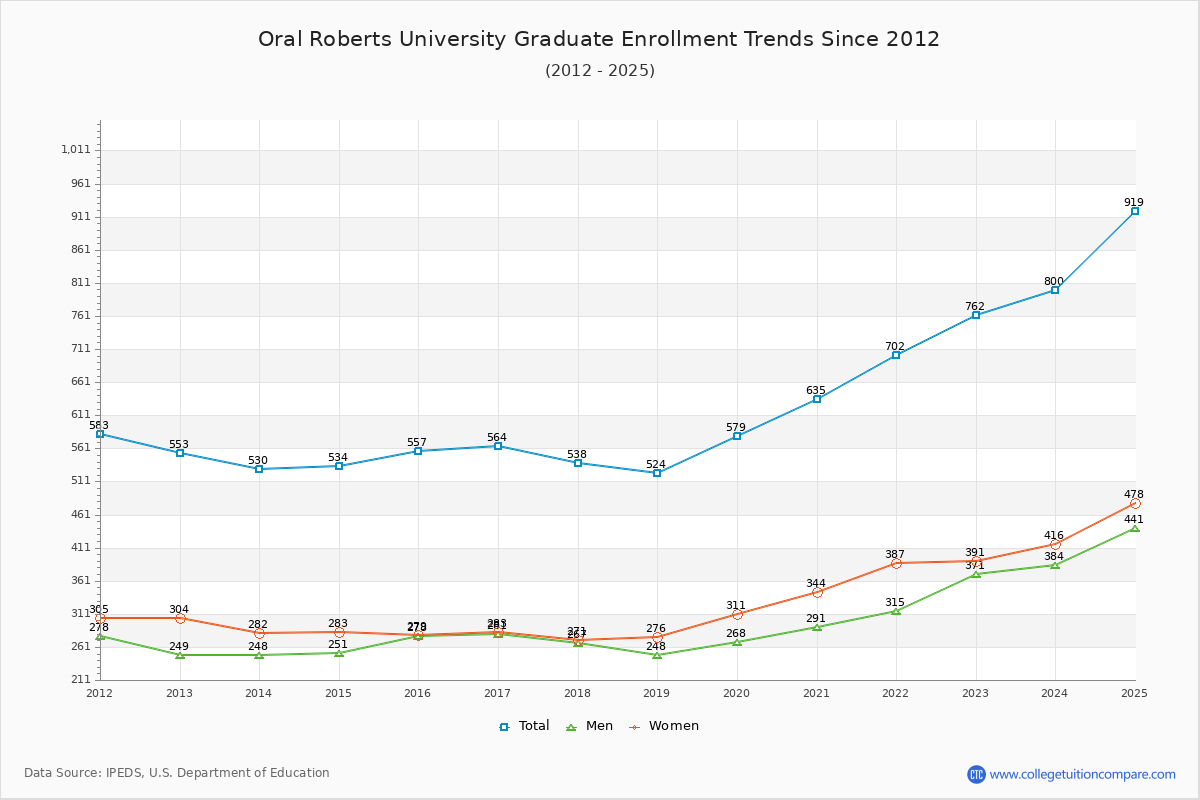Click the 2019 x-axis label
Image resolution: width=1200 pixels, height=800 pixels.
coord(657,692)
